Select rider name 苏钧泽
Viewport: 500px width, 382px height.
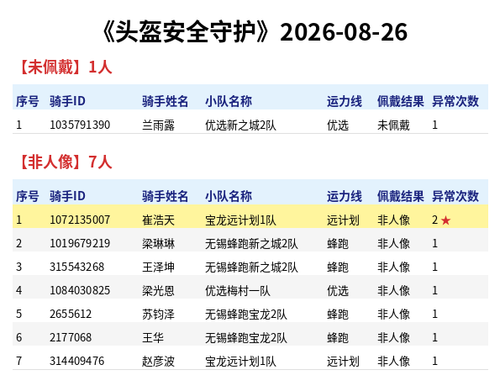[x=158, y=314]
